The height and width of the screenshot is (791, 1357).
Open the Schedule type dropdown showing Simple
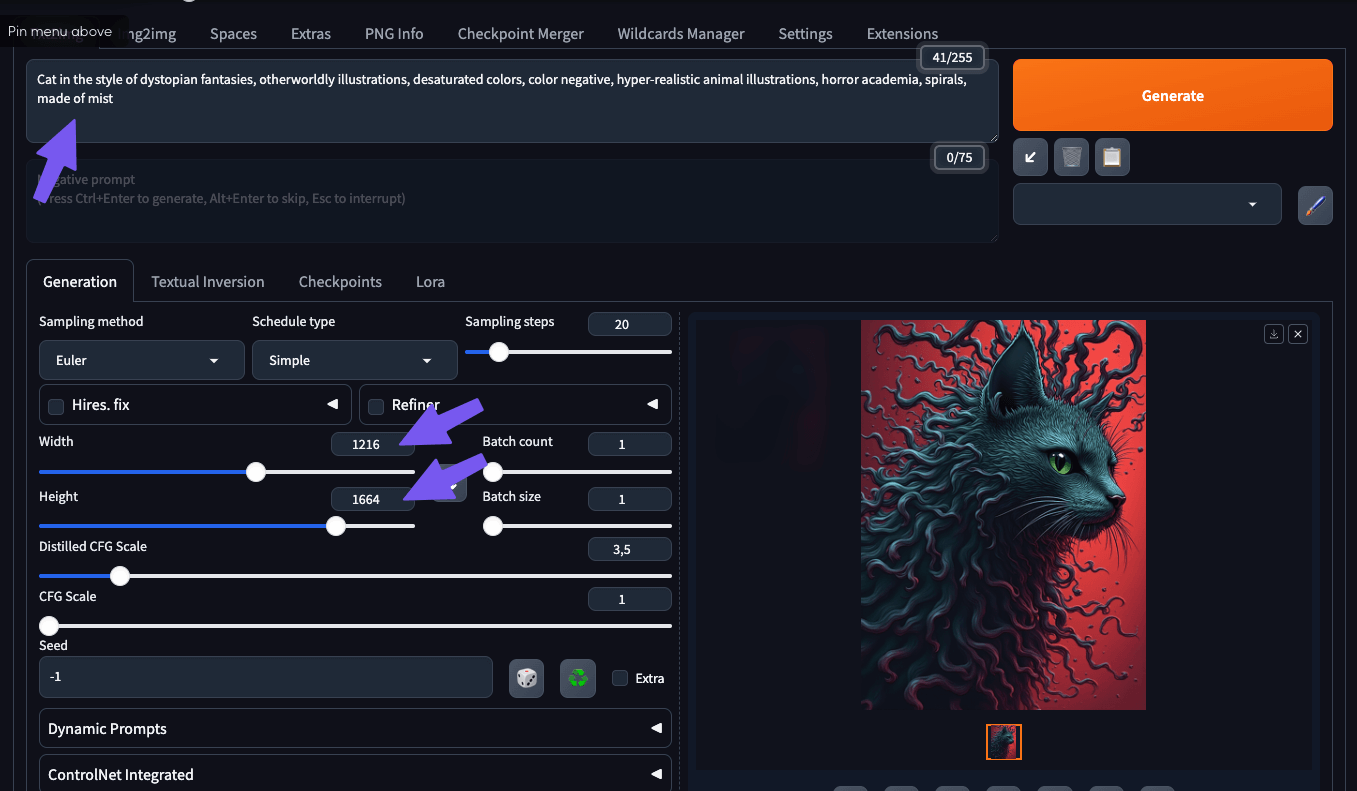pos(354,360)
